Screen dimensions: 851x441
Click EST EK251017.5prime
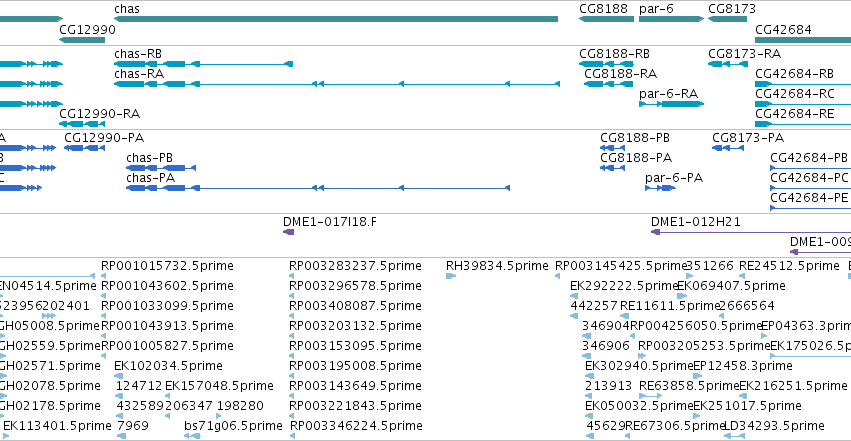pos(747,406)
